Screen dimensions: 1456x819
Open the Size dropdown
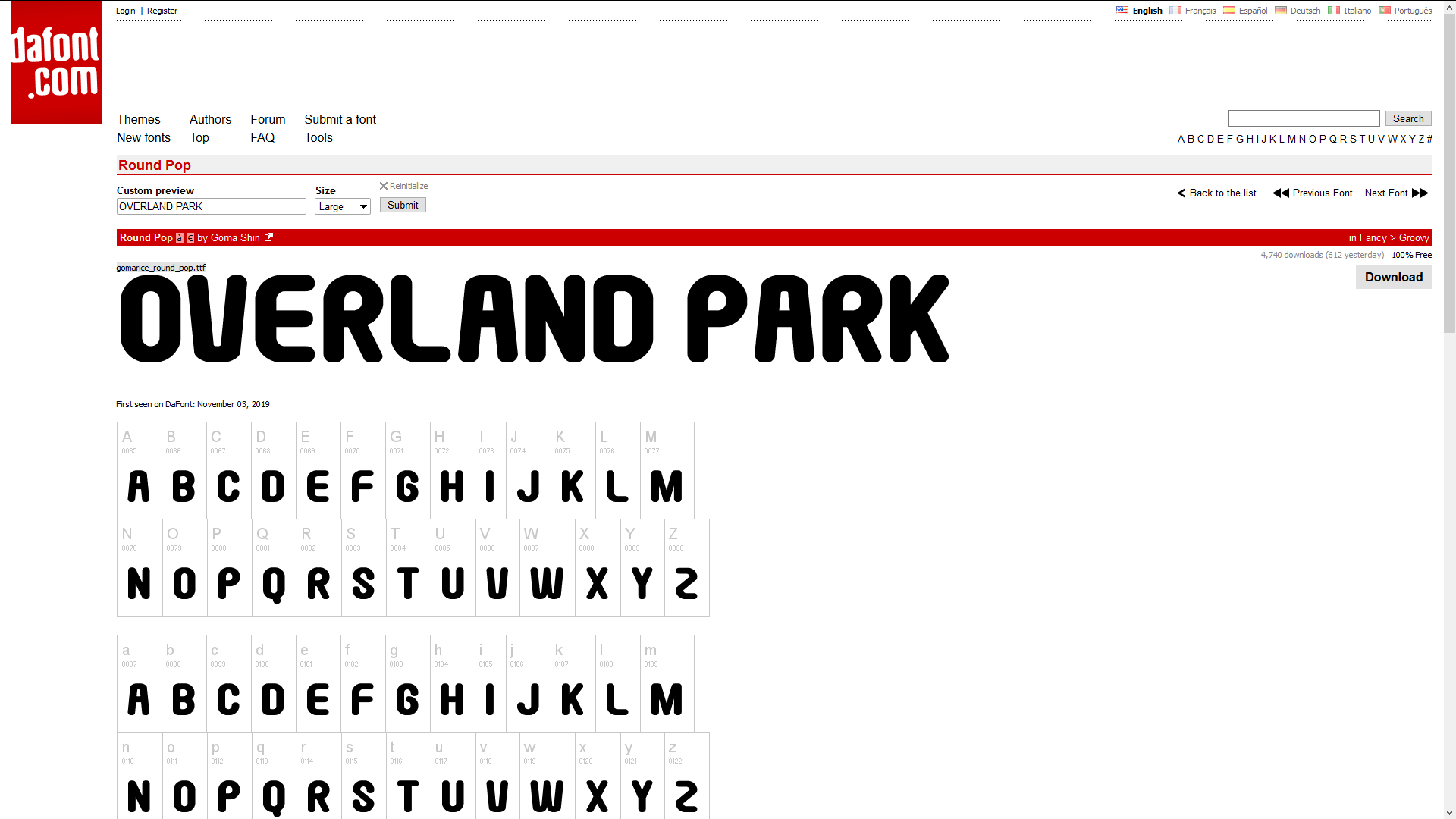pyautogui.click(x=342, y=206)
